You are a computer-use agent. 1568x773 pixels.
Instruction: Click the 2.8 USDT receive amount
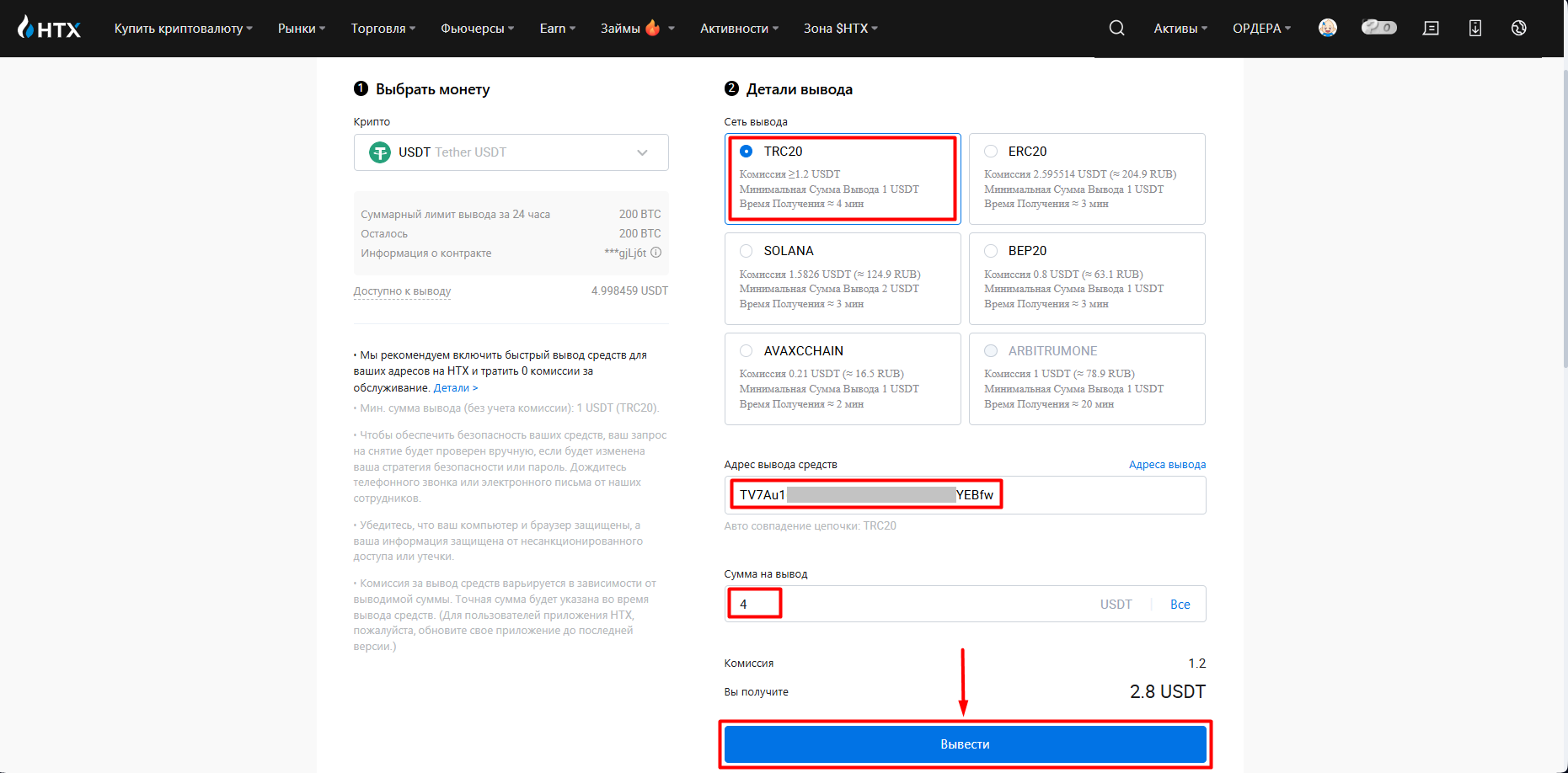point(1168,691)
